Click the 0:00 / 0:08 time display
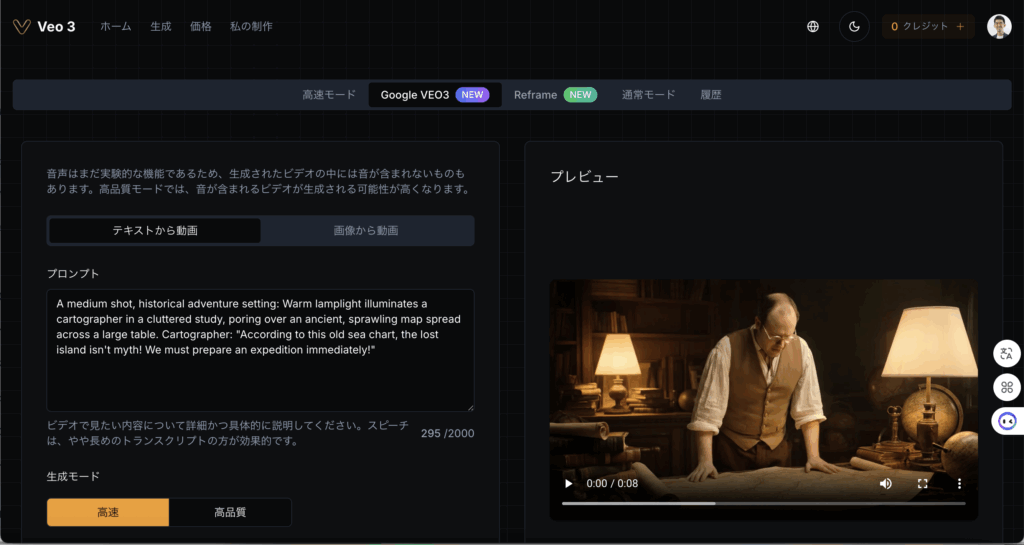The height and width of the screenshot is (545, 1024). coord(612,484)
